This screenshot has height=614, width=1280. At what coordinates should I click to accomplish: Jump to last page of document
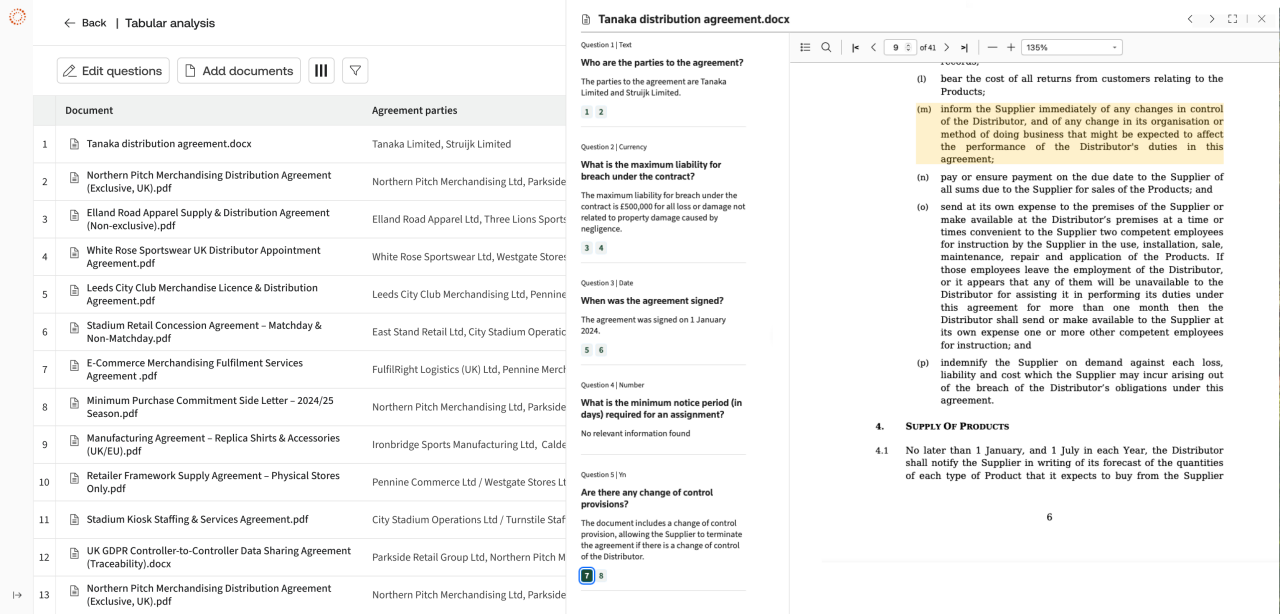click(964, 47)
